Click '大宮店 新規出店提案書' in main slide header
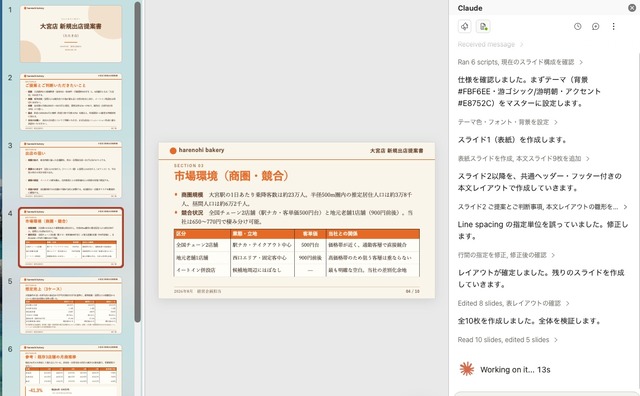This screenshot has width=640, height=396. click(396, 151)
